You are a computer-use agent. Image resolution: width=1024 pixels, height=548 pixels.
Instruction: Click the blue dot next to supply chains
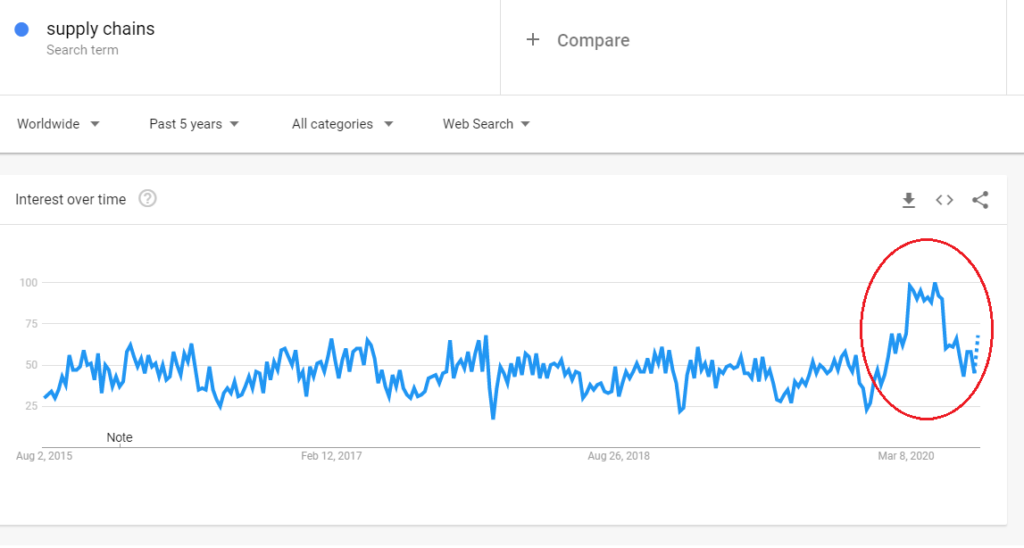(x=22, y=29)
